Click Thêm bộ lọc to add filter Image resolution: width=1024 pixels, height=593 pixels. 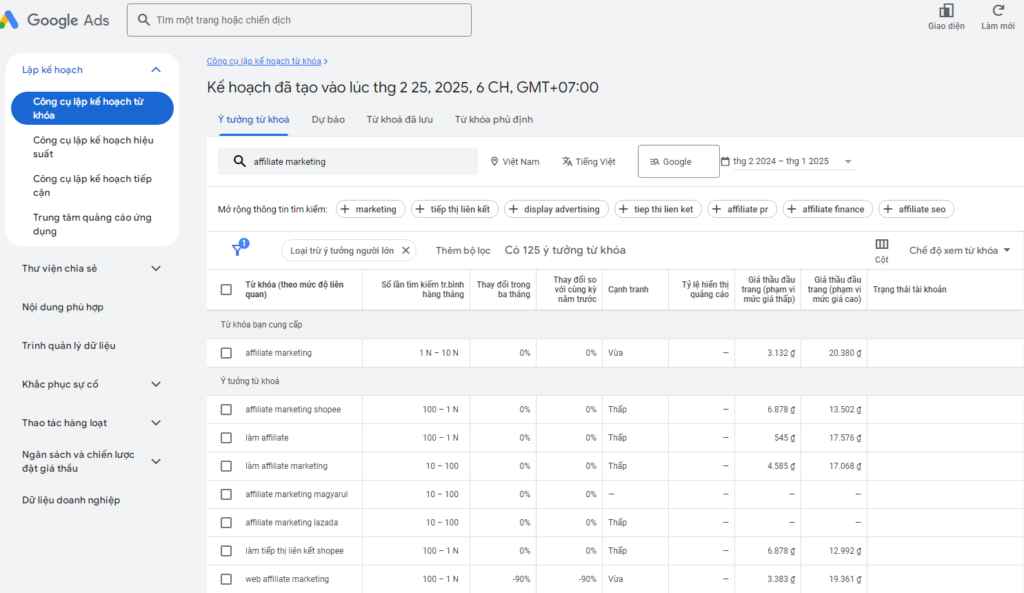coord(463,250)
